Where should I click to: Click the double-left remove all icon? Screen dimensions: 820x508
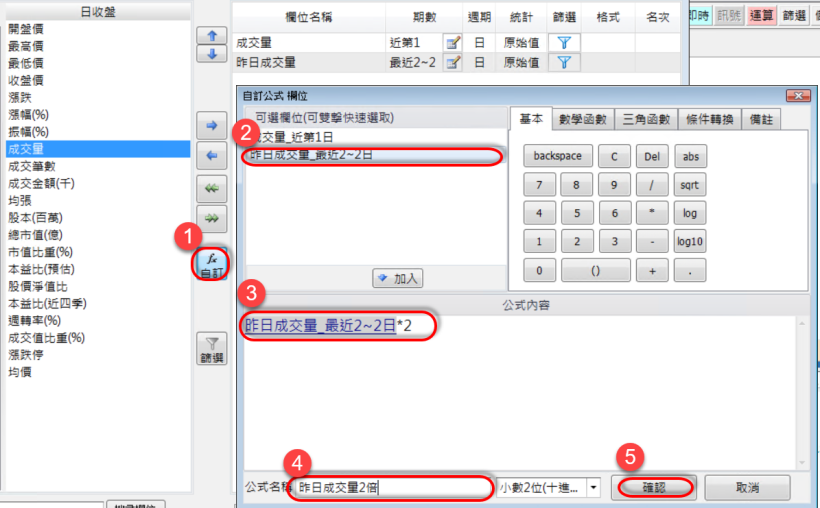pos(211,190)
